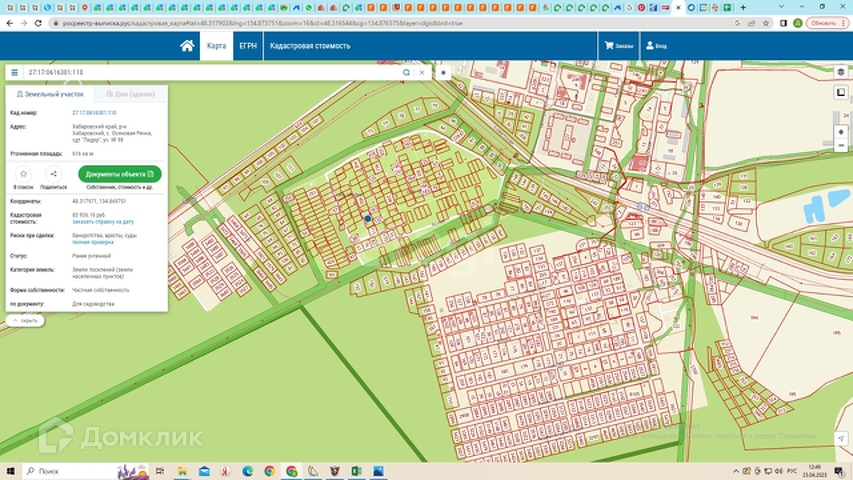Click the share icon labeled Поделиться
This screenshot has height=480, width=853.
click(54, 174)
